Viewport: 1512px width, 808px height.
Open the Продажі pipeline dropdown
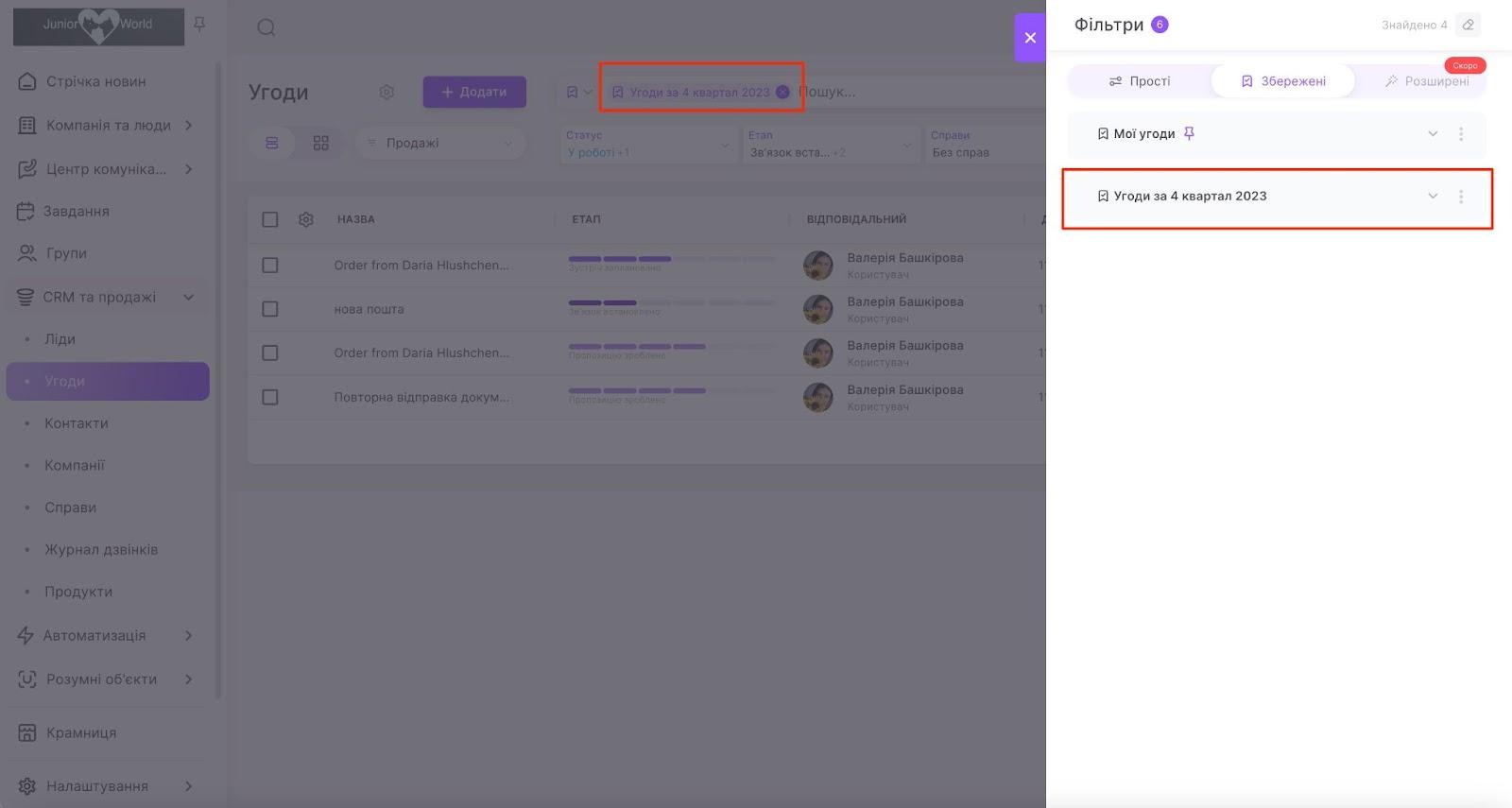click(x=440, y=143)
